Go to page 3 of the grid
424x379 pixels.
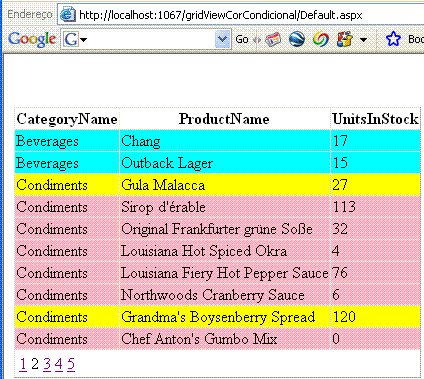coord(47,364)
